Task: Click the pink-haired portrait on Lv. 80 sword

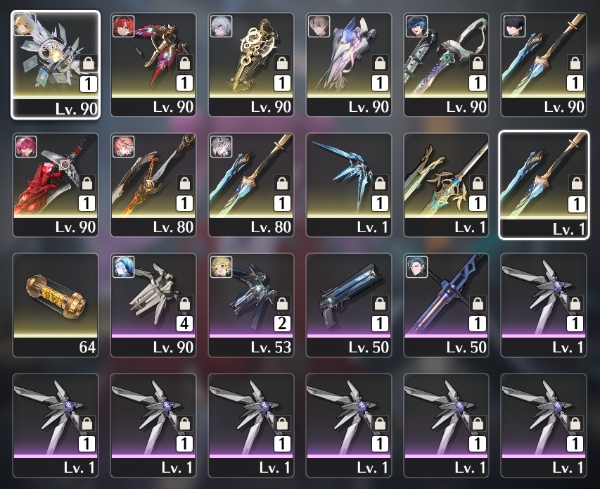Action: pos(124,147)
